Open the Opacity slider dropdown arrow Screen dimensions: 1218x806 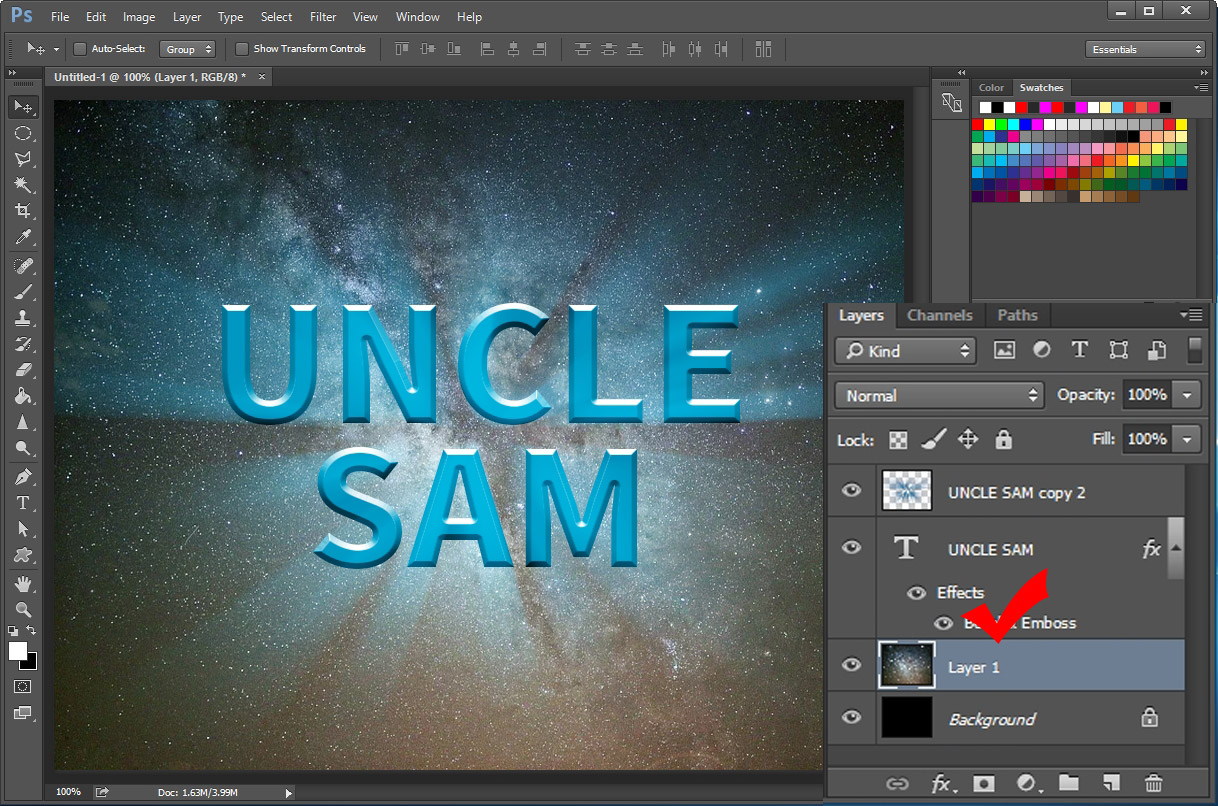coord(1186,395)
